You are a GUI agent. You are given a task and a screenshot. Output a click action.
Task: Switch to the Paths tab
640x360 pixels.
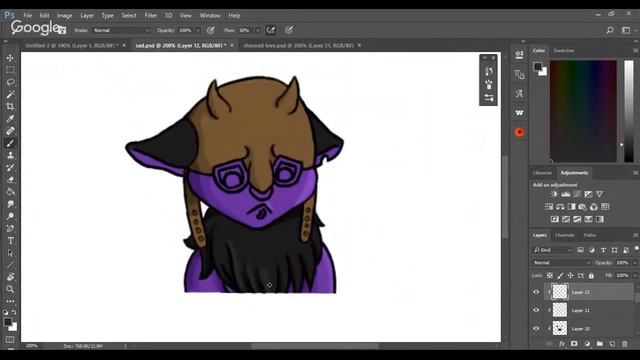pyautogui.click(x=590, y=235)
